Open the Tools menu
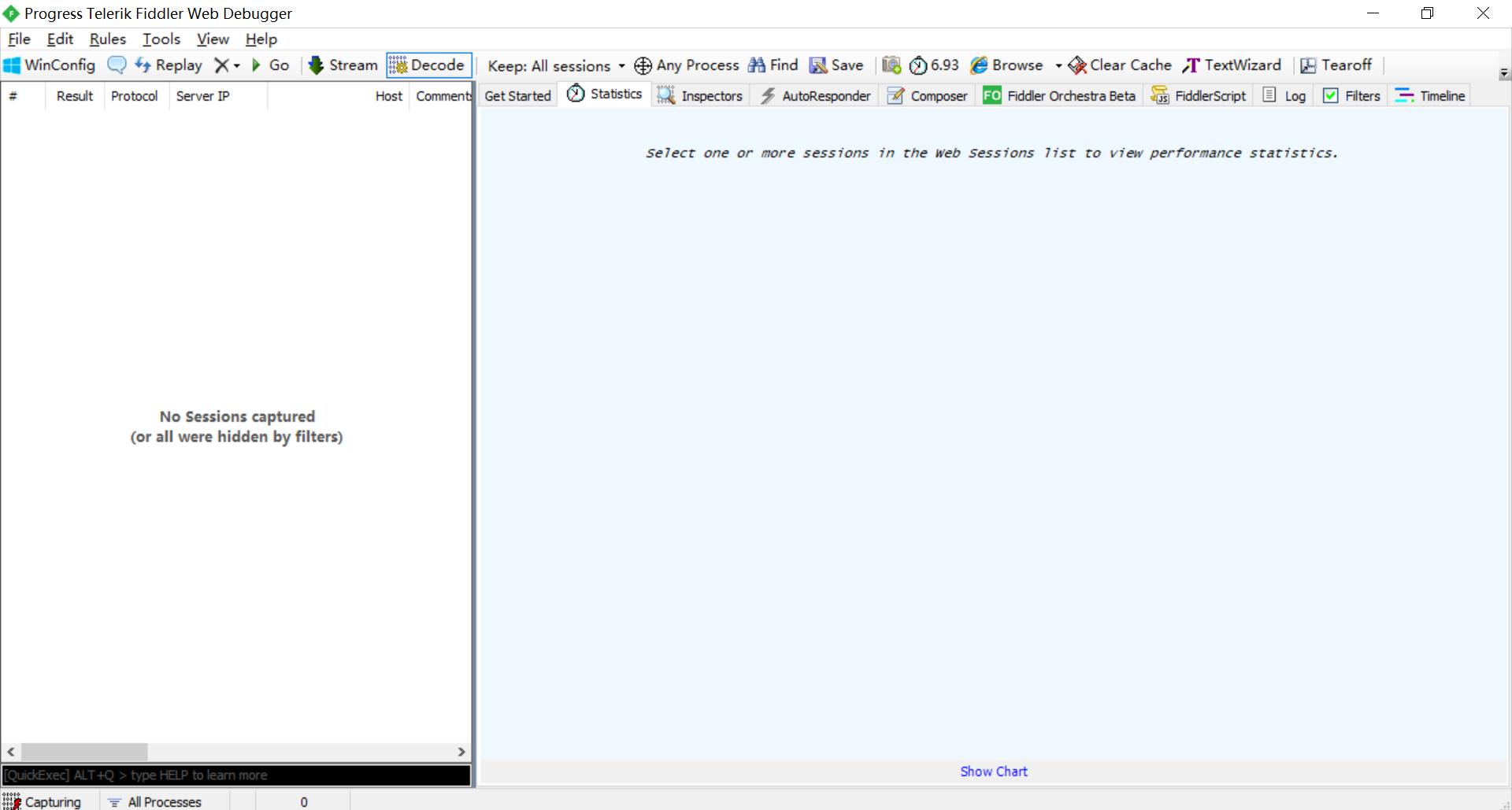Screen dimensions: 1512x810 point(161,39)
